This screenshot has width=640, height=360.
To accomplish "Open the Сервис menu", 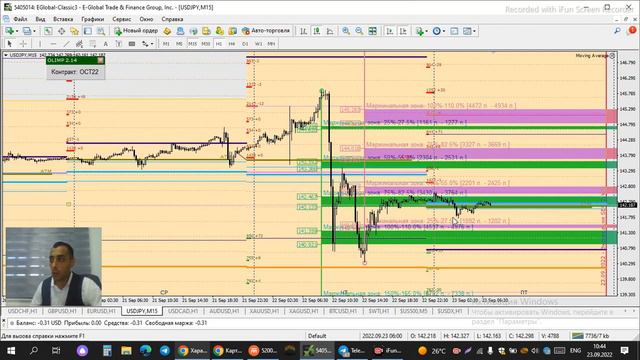I will coord(122,19).
